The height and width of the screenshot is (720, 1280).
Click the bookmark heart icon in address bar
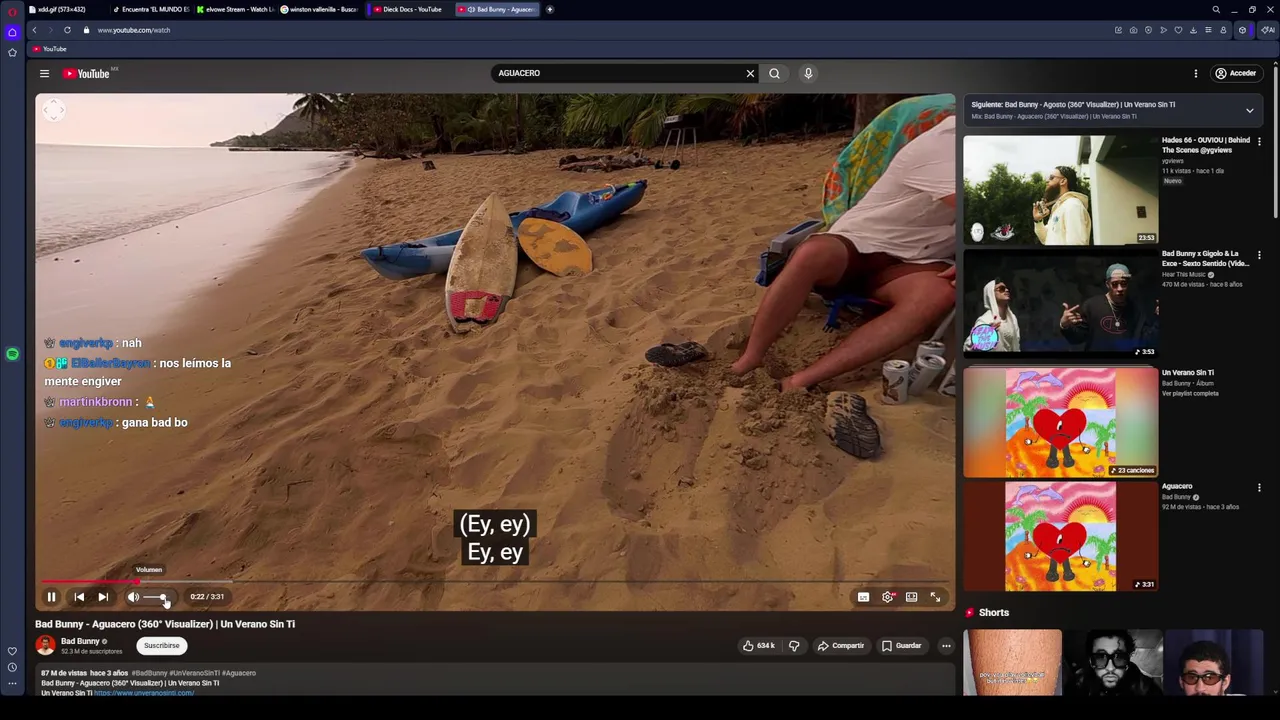(x=1178, y=30)
